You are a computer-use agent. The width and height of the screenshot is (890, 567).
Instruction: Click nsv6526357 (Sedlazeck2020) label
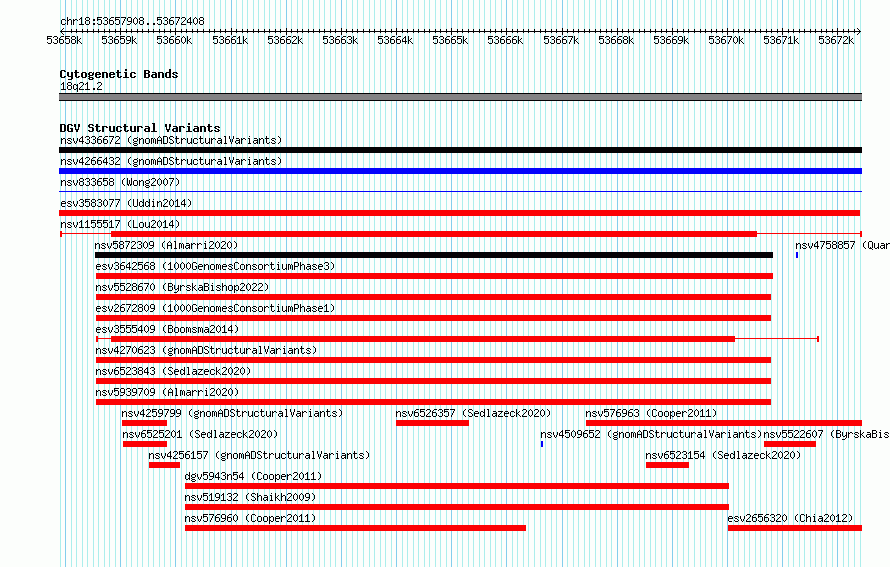click(473, 413)
